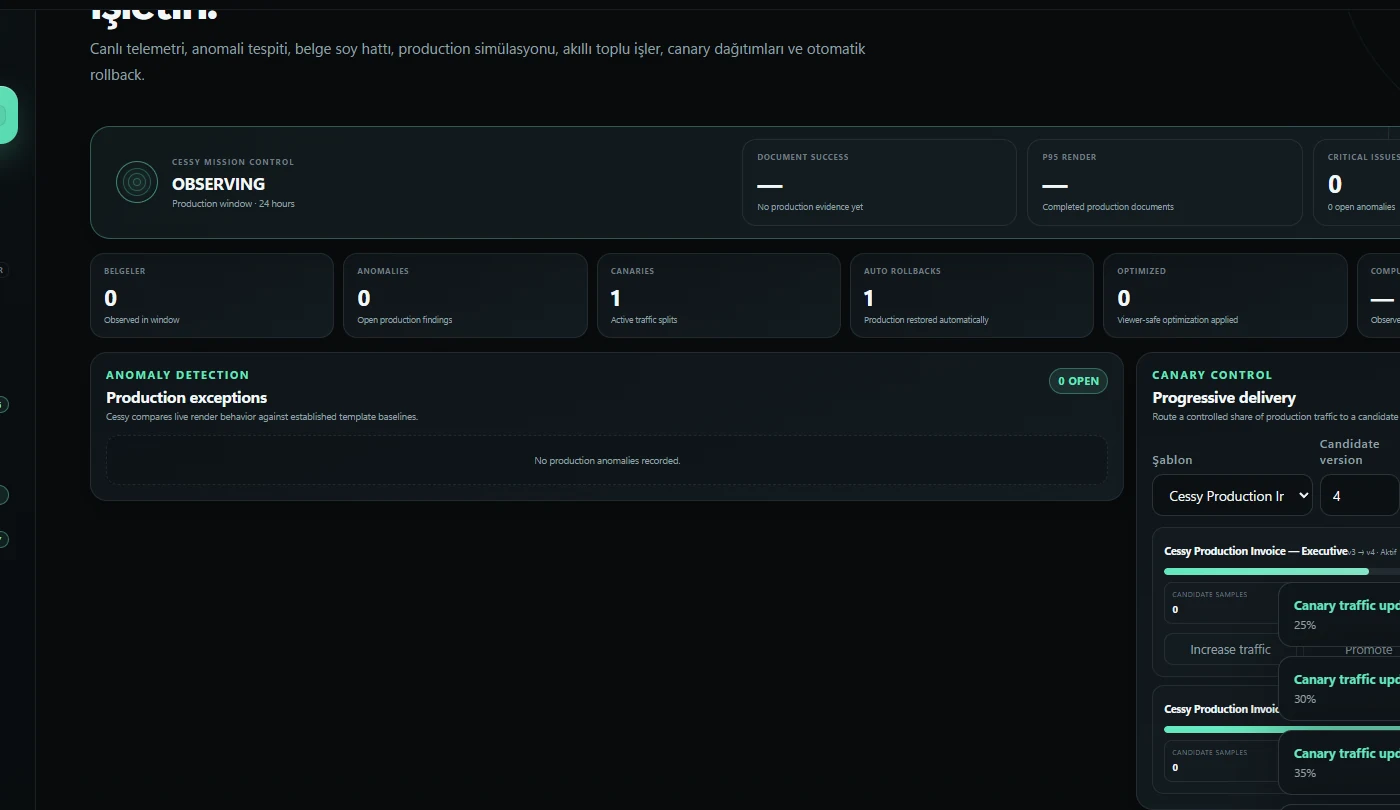Open the Şablon template dropdown
Viewport: 1400px width, 810px height.
point(1232,495)
